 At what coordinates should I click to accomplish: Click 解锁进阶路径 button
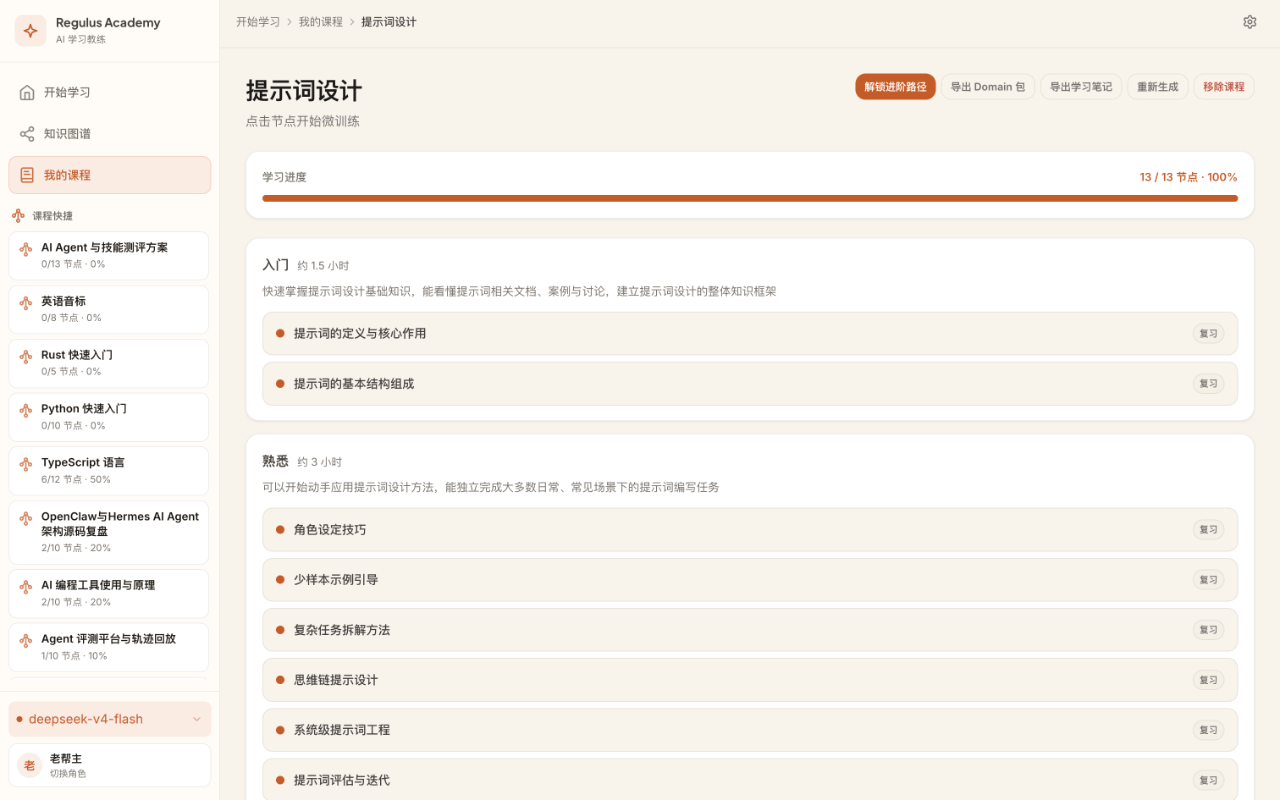tap(895, 87)
